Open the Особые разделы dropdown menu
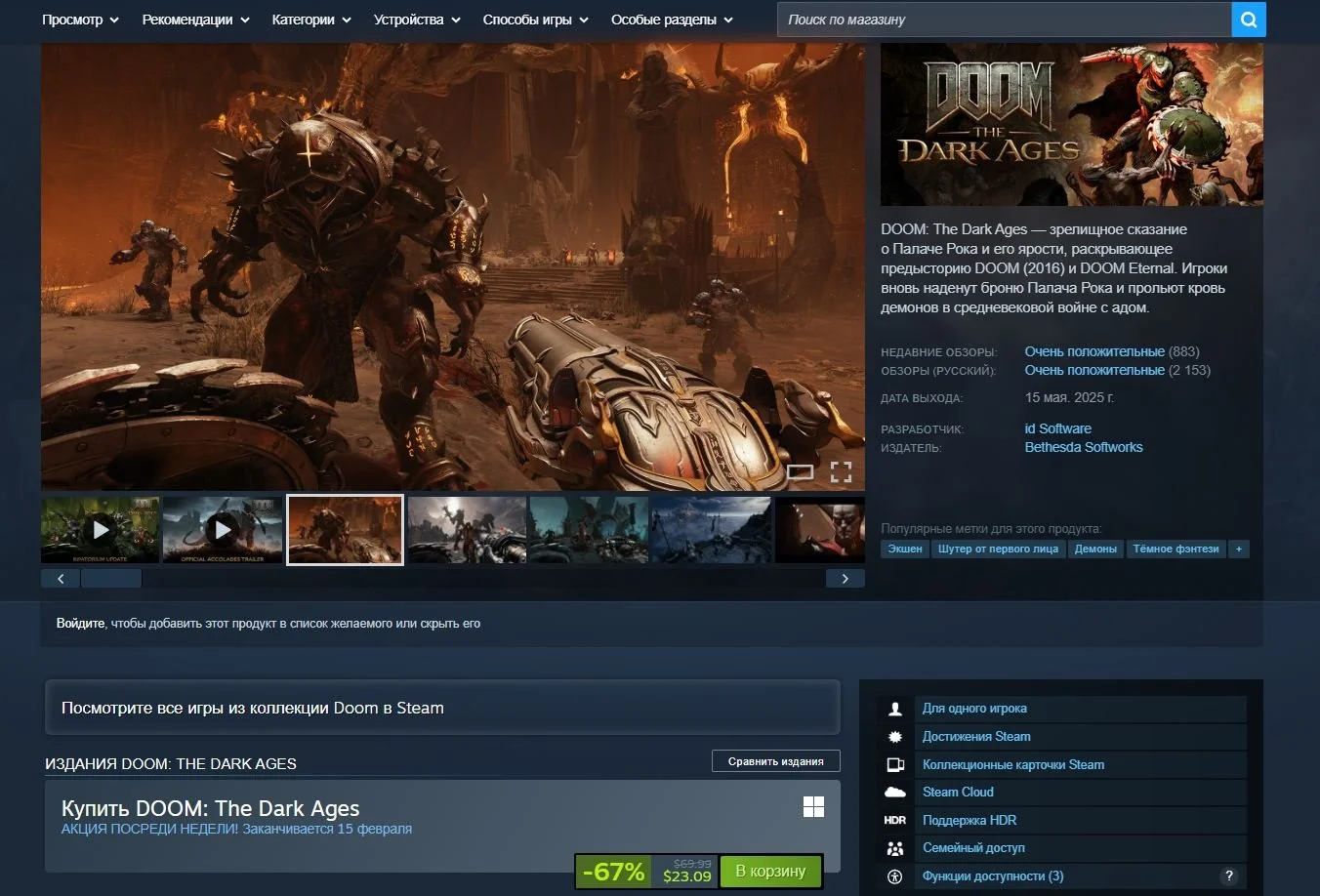Viewport: 1320px width, 896px height. 672,20
